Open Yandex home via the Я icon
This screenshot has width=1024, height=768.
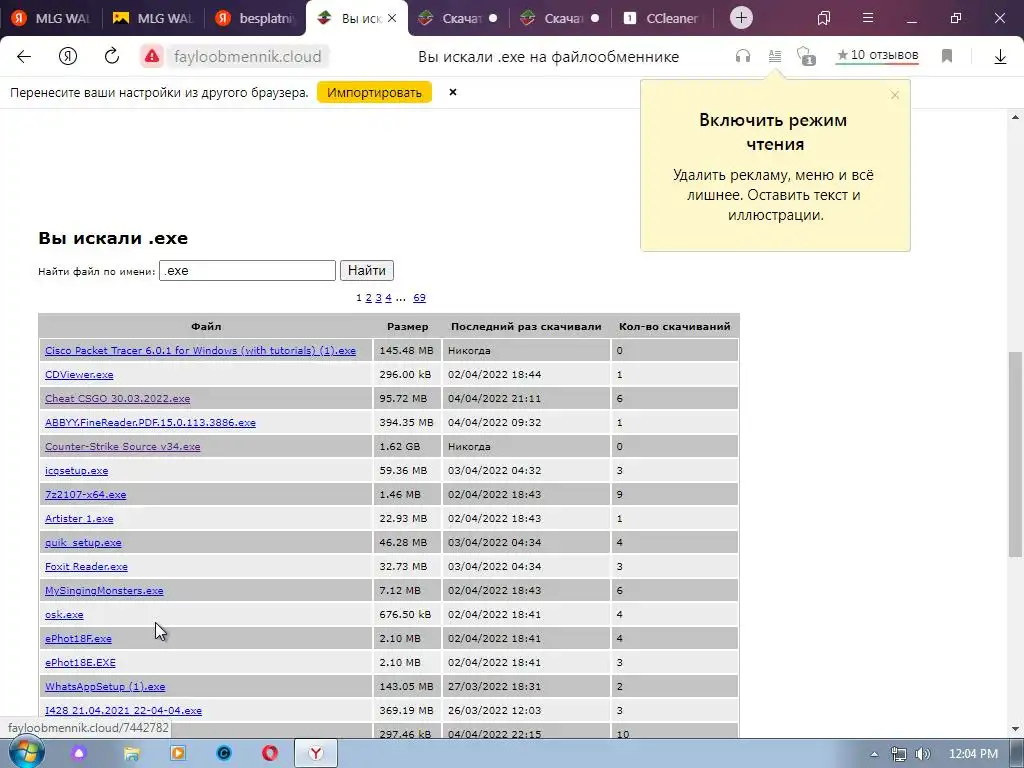pos(68,57)
